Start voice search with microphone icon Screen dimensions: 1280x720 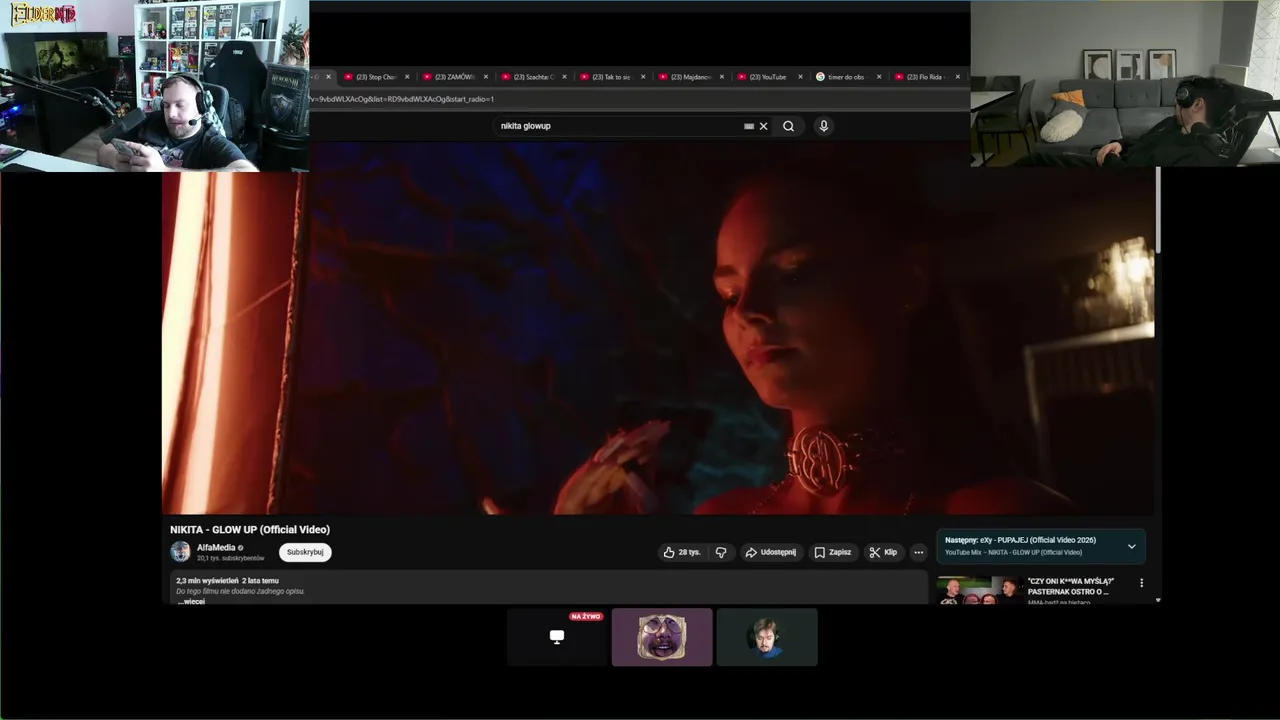[x=823, y=126]
